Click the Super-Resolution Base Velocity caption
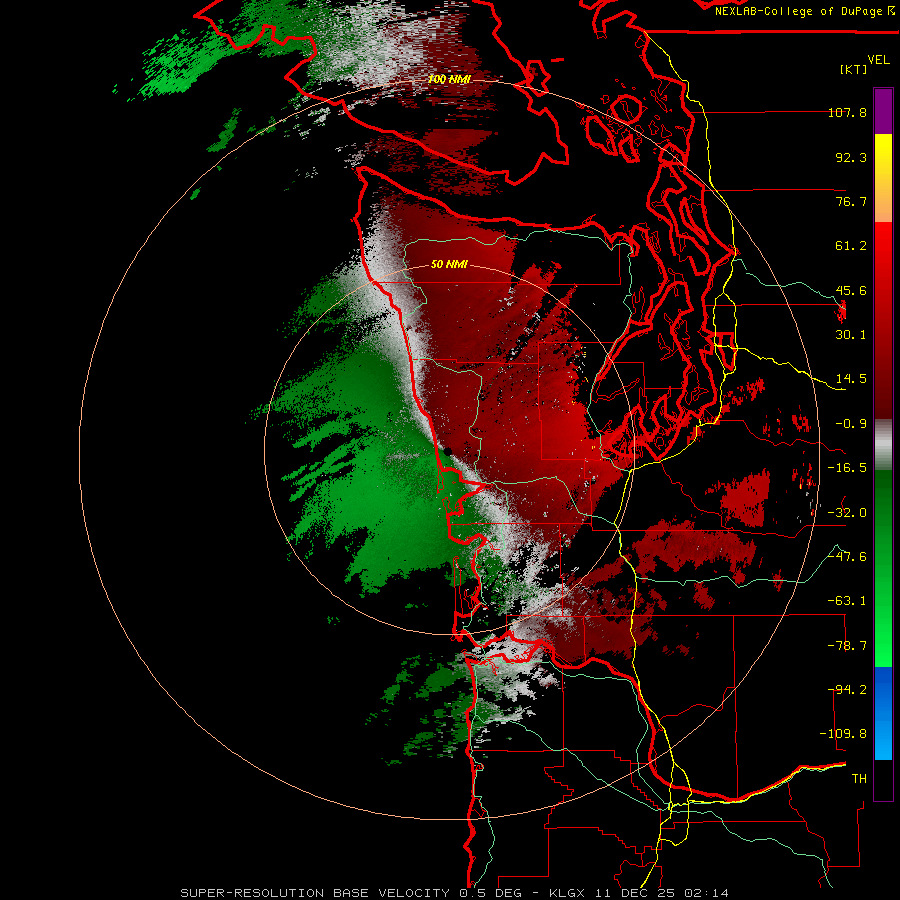The width and height of the screenshot is (900, 900). [455, 893]
